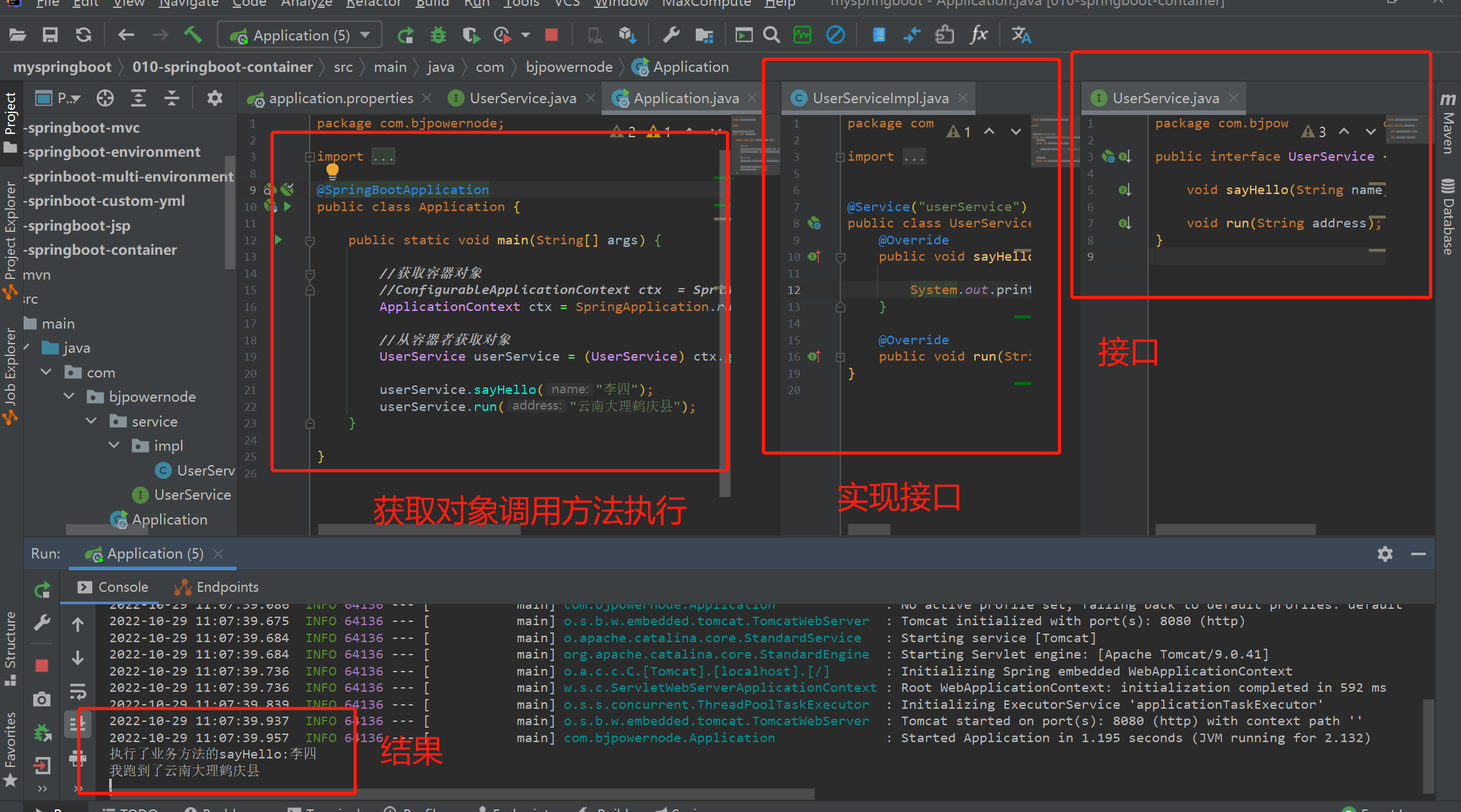Collapse the service folder in the project tree
The height and width of the screenshot is (812, 1461).
click(x=91, y=421)
